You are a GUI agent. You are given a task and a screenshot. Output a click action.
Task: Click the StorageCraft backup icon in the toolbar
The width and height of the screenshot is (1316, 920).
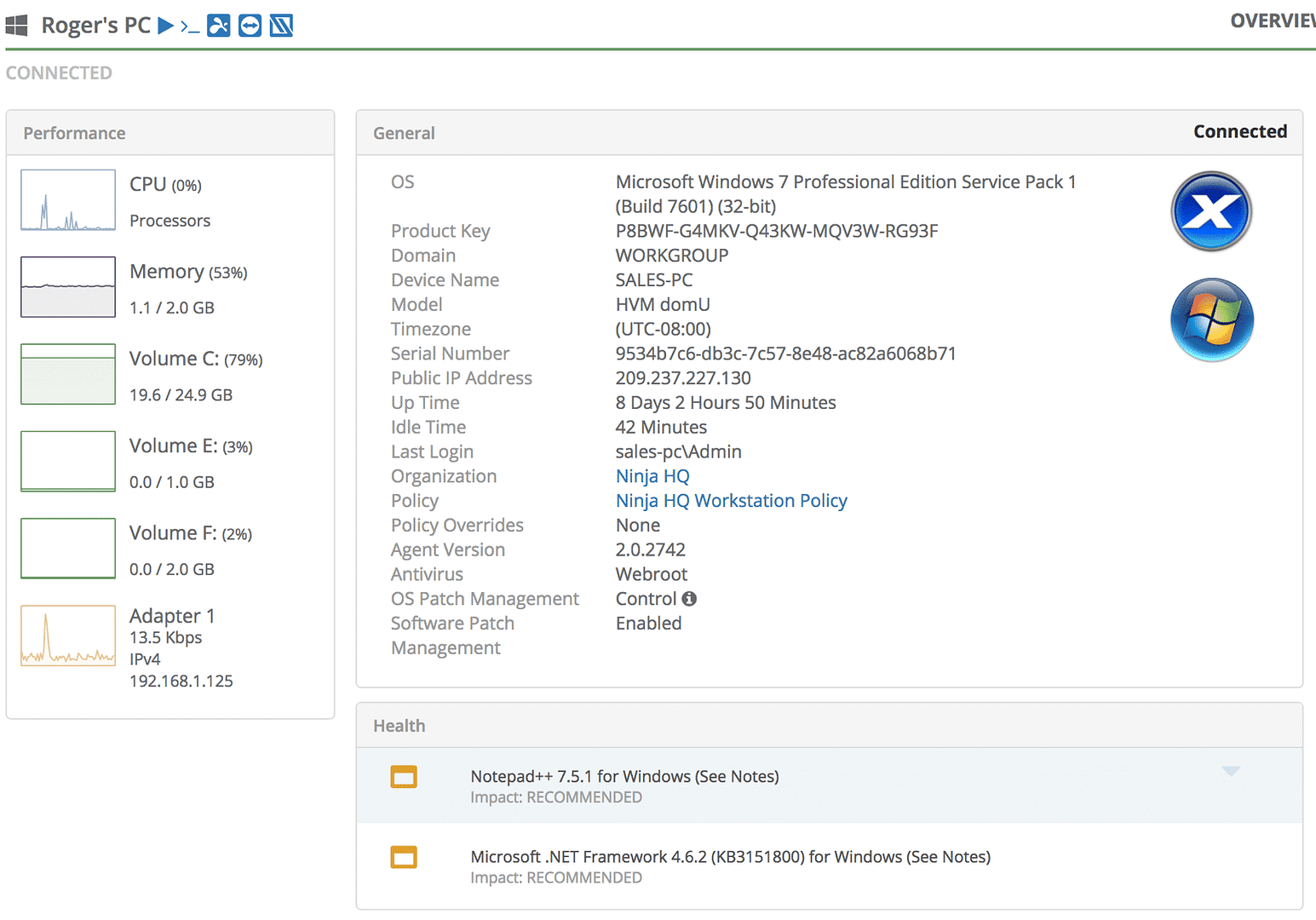pos(279,26)
